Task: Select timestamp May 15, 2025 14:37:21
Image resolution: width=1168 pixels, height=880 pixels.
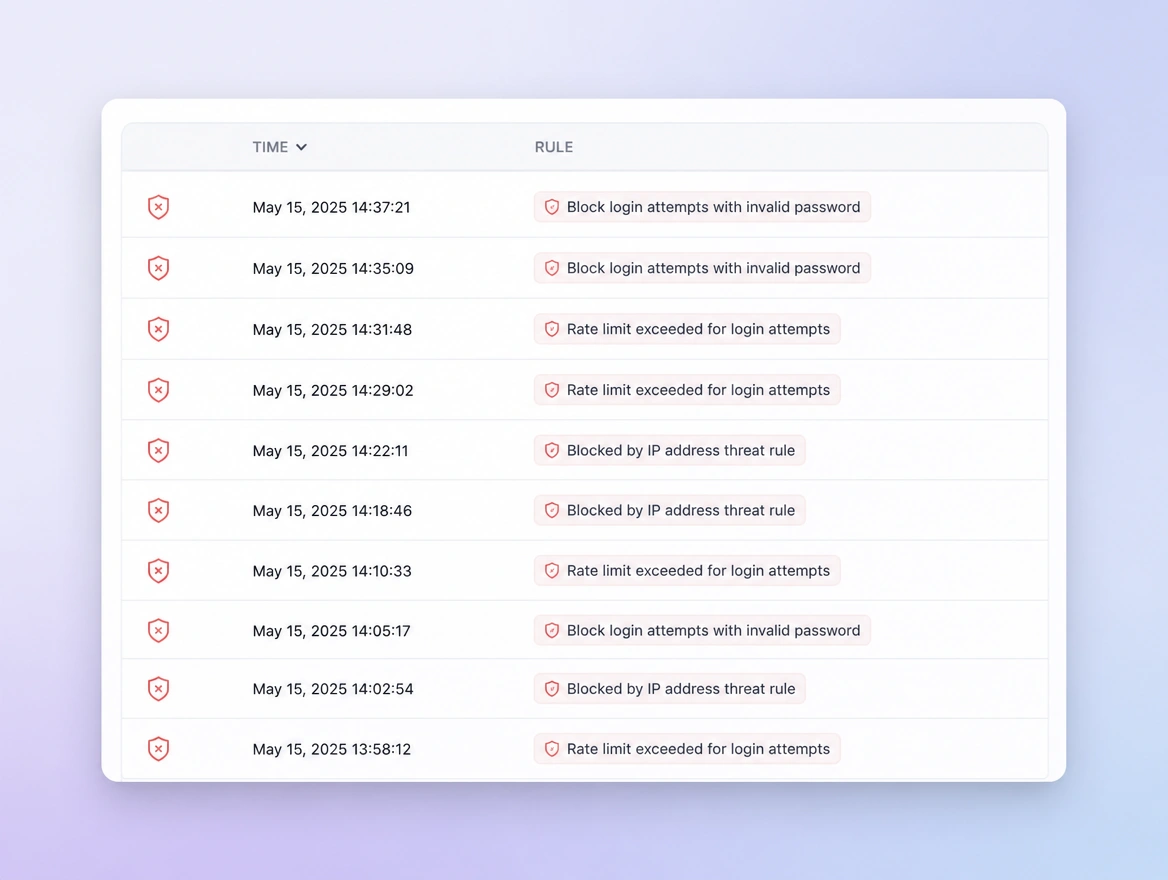Action: [331, 208]
